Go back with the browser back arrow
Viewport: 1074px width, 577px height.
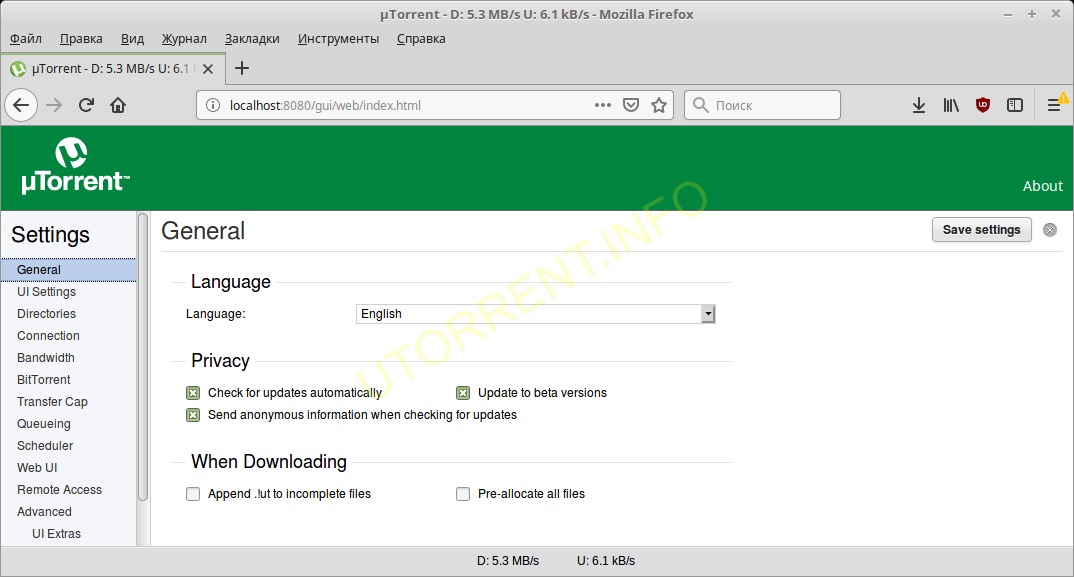point(21,105)
